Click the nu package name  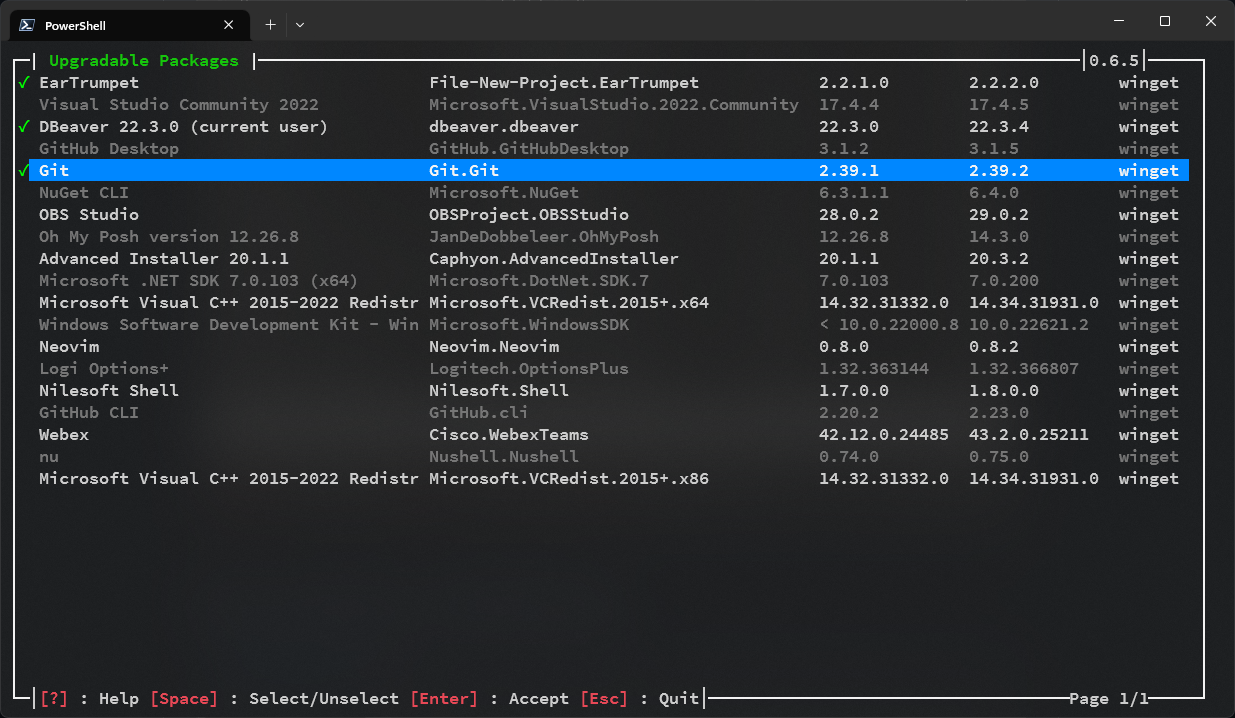click(x=49, y=457)
